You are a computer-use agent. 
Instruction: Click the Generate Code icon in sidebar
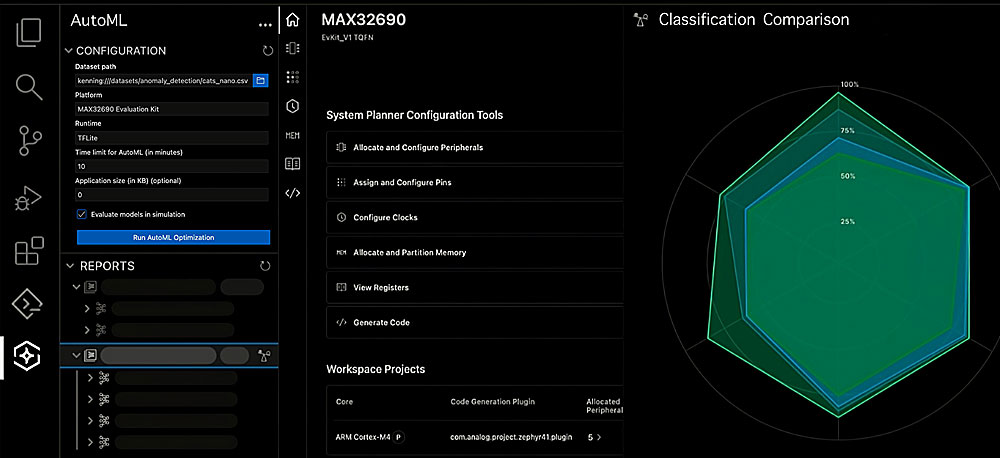coord(292,193)
